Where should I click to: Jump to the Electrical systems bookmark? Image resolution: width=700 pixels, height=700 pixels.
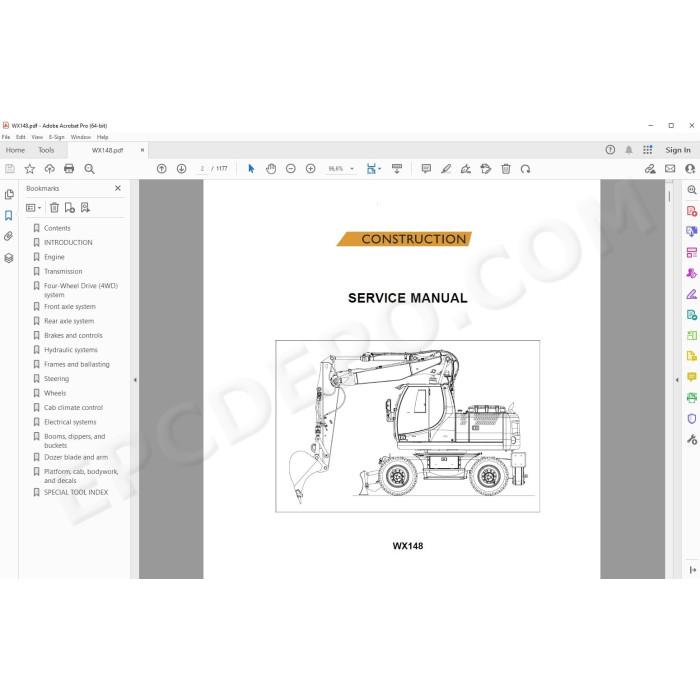(70, 422)
